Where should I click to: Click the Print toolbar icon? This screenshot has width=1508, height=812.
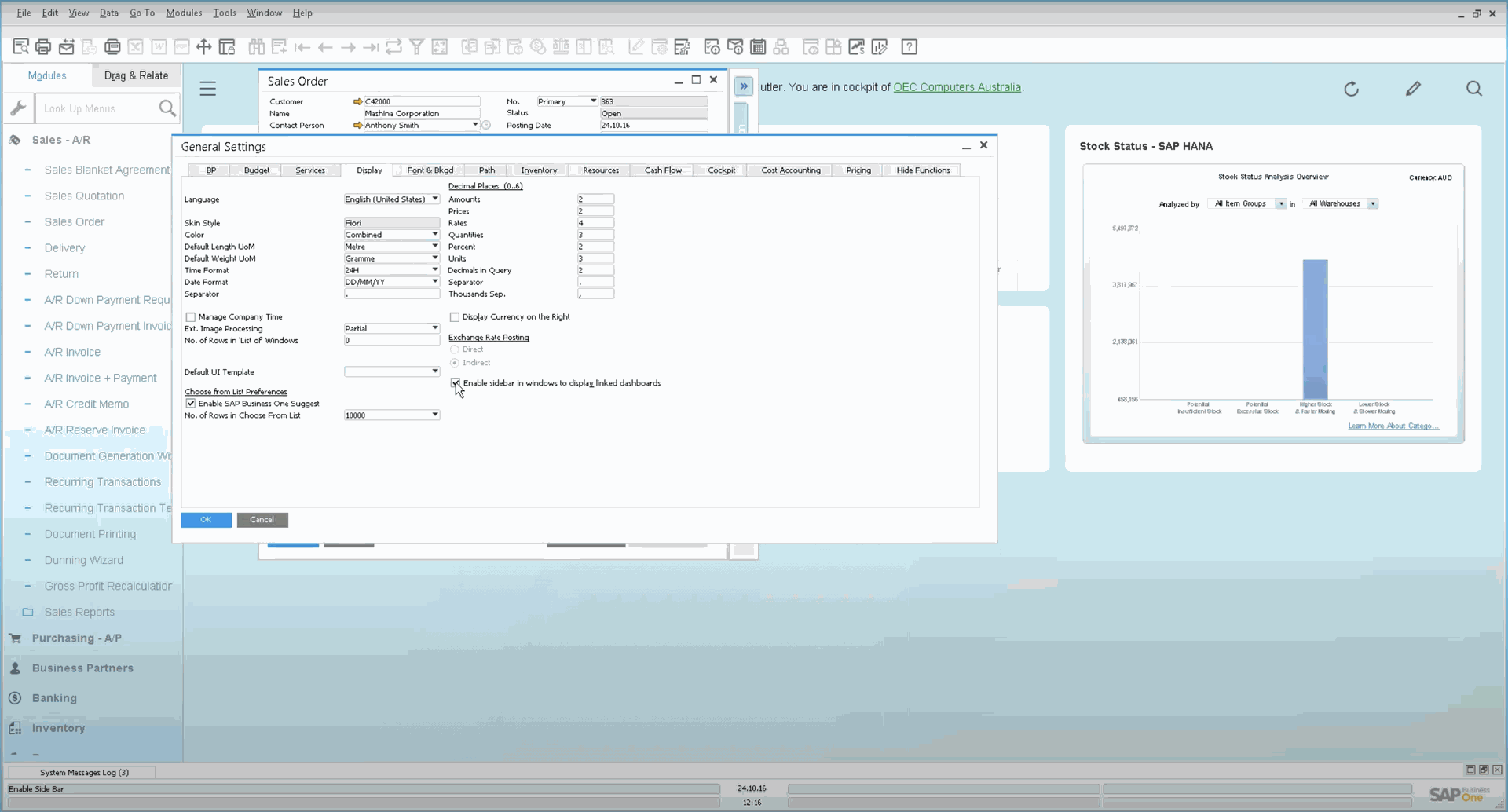[43, 47]
